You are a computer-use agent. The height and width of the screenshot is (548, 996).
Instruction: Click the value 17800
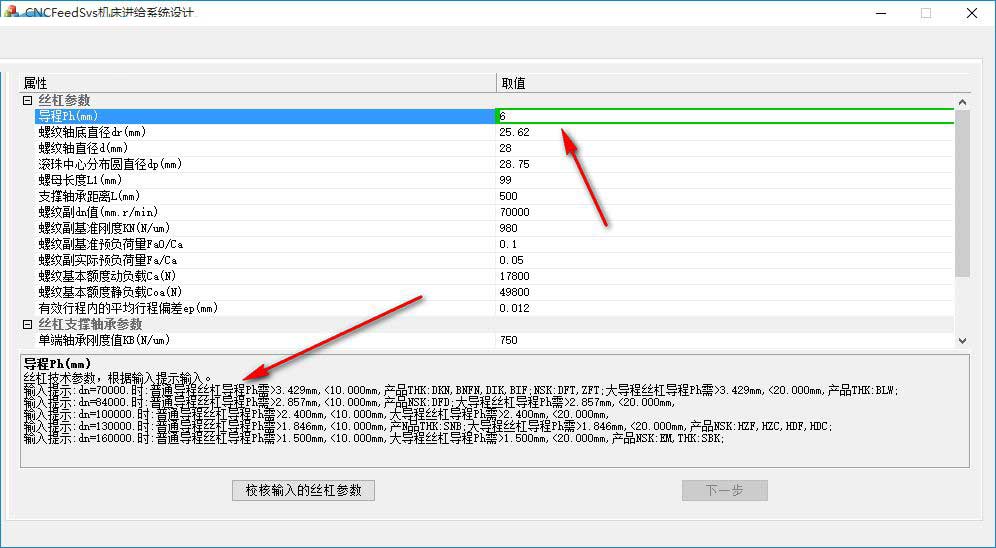click(514, 276)
